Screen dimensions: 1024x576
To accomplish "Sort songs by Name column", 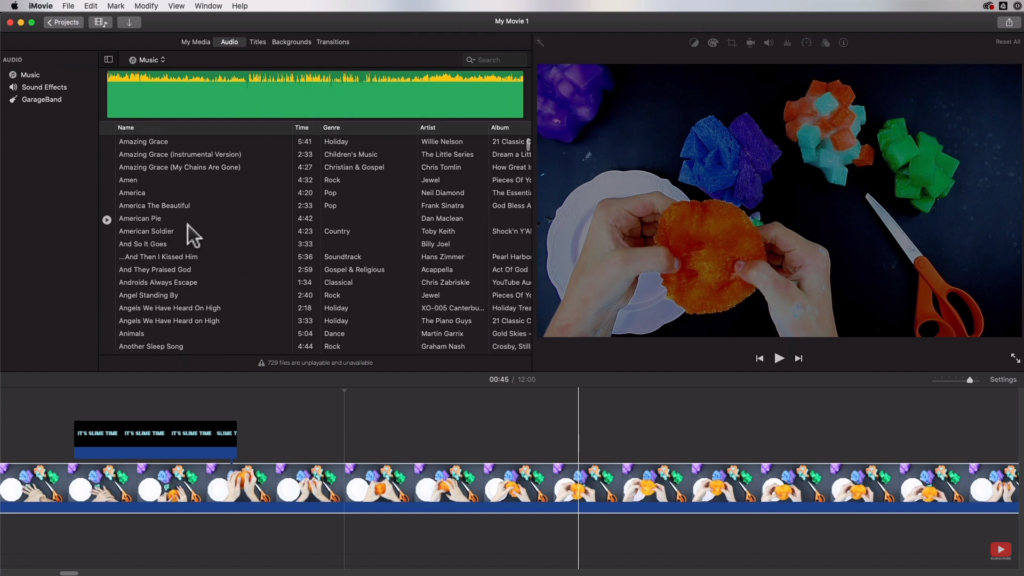I will pos(125,128).
